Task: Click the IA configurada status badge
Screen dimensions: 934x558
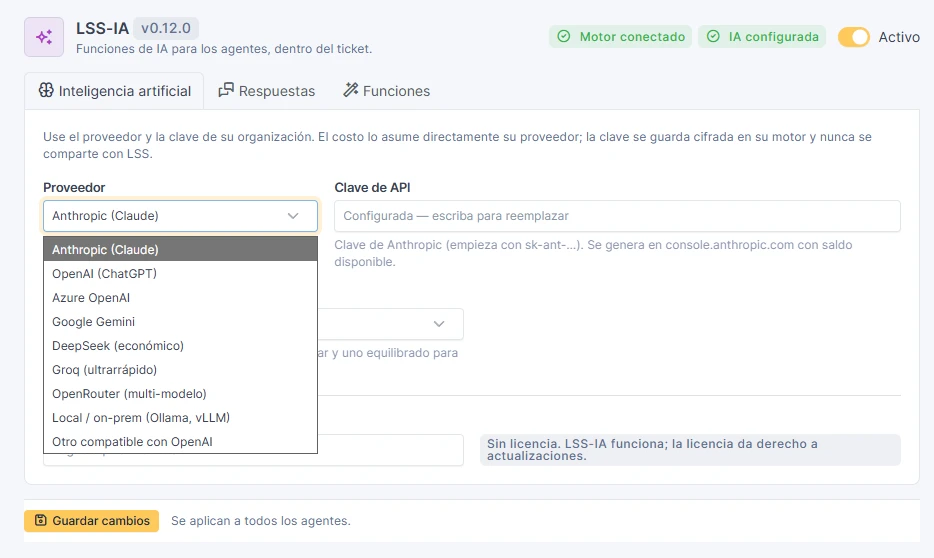Action: (762, 36)
